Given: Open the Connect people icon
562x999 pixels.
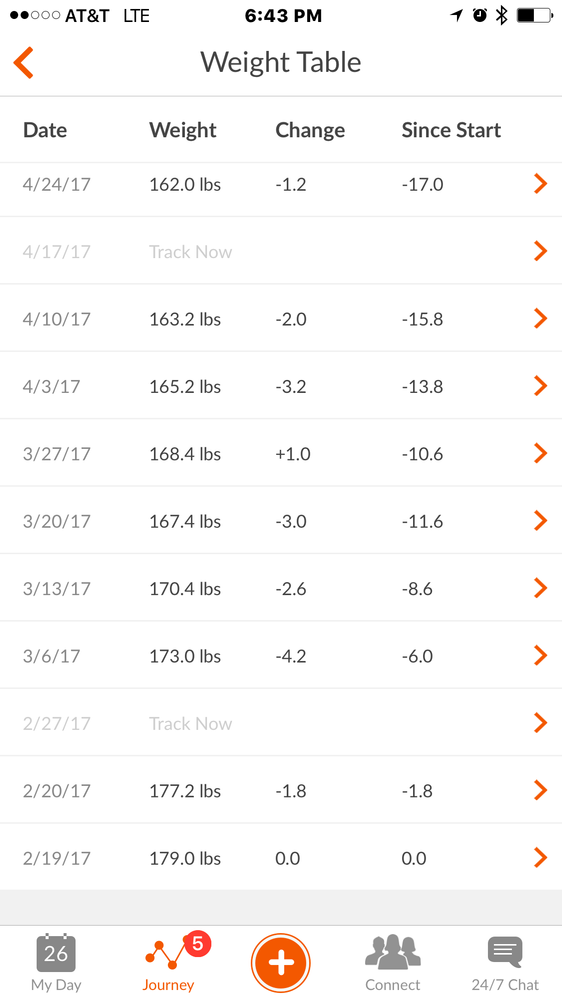Looking at the screenshot, I should click(x=393, y=952).
